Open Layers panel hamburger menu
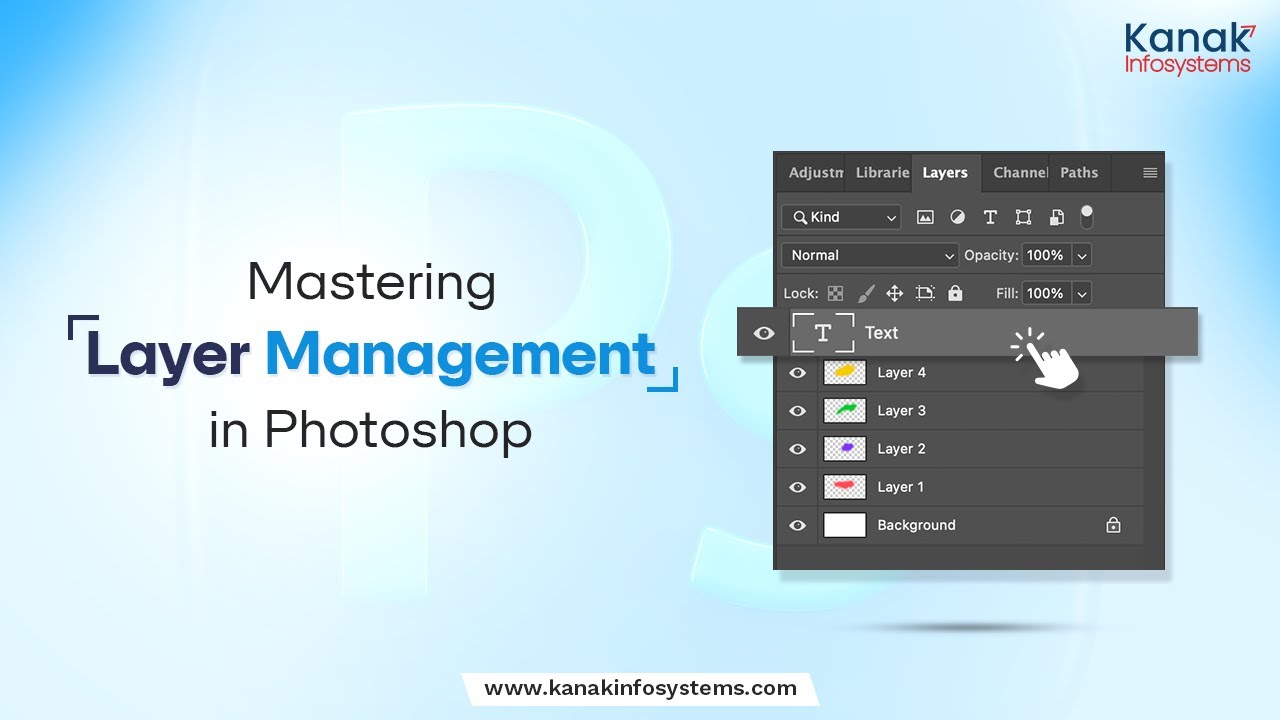The image size is (1280, 720). 1150,173
